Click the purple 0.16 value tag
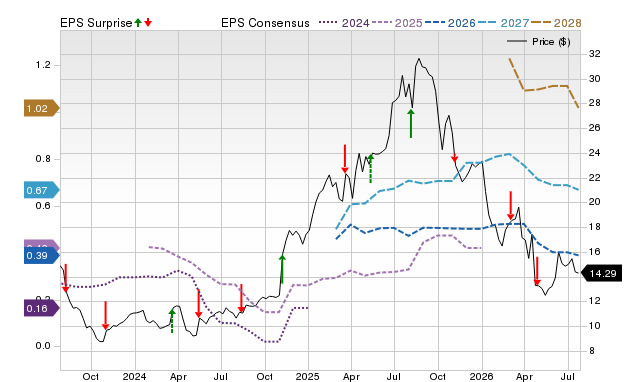Image resolution: width=640 pixels, height=382 pixels. pos(41,308)
